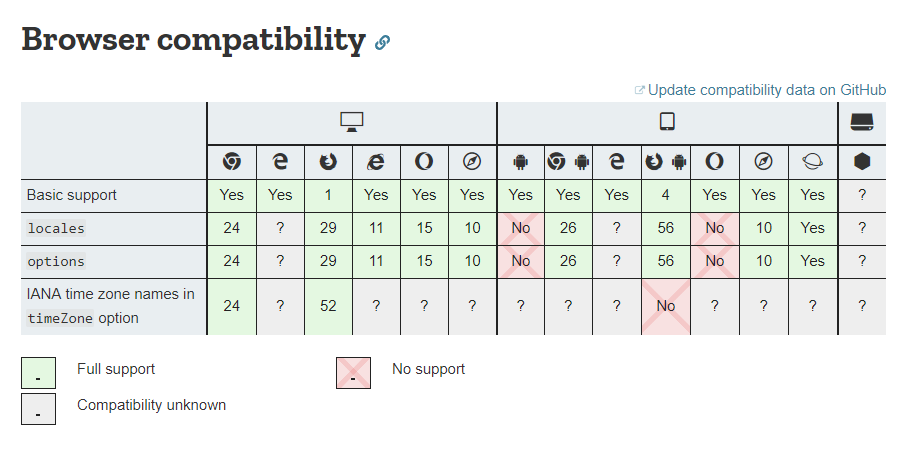This screenshot has height=464, width=901.
Task: Expand the Firefox 52 IANA time zone cell
Action: coord(328,306)
